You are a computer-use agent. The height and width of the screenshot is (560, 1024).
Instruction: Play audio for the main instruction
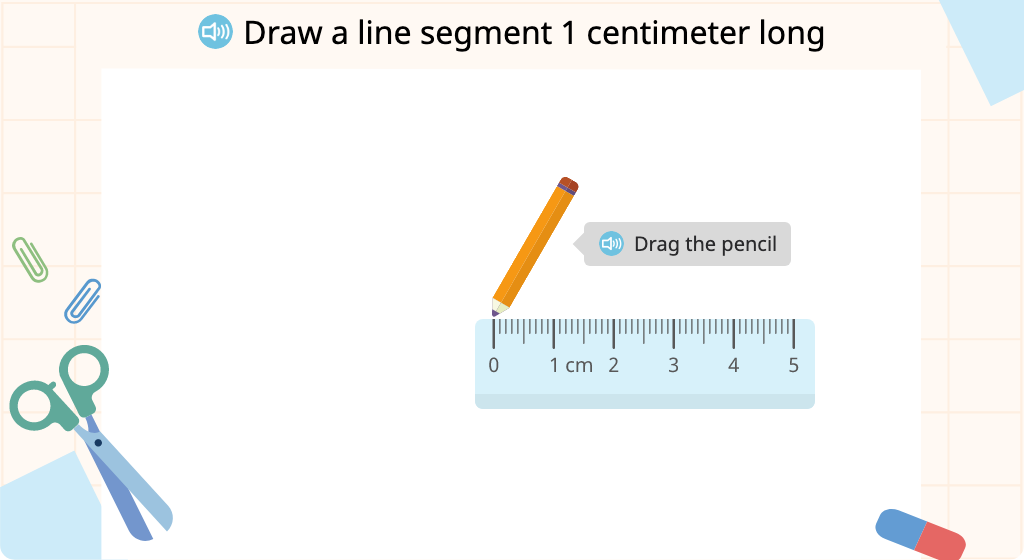point(215,32)
